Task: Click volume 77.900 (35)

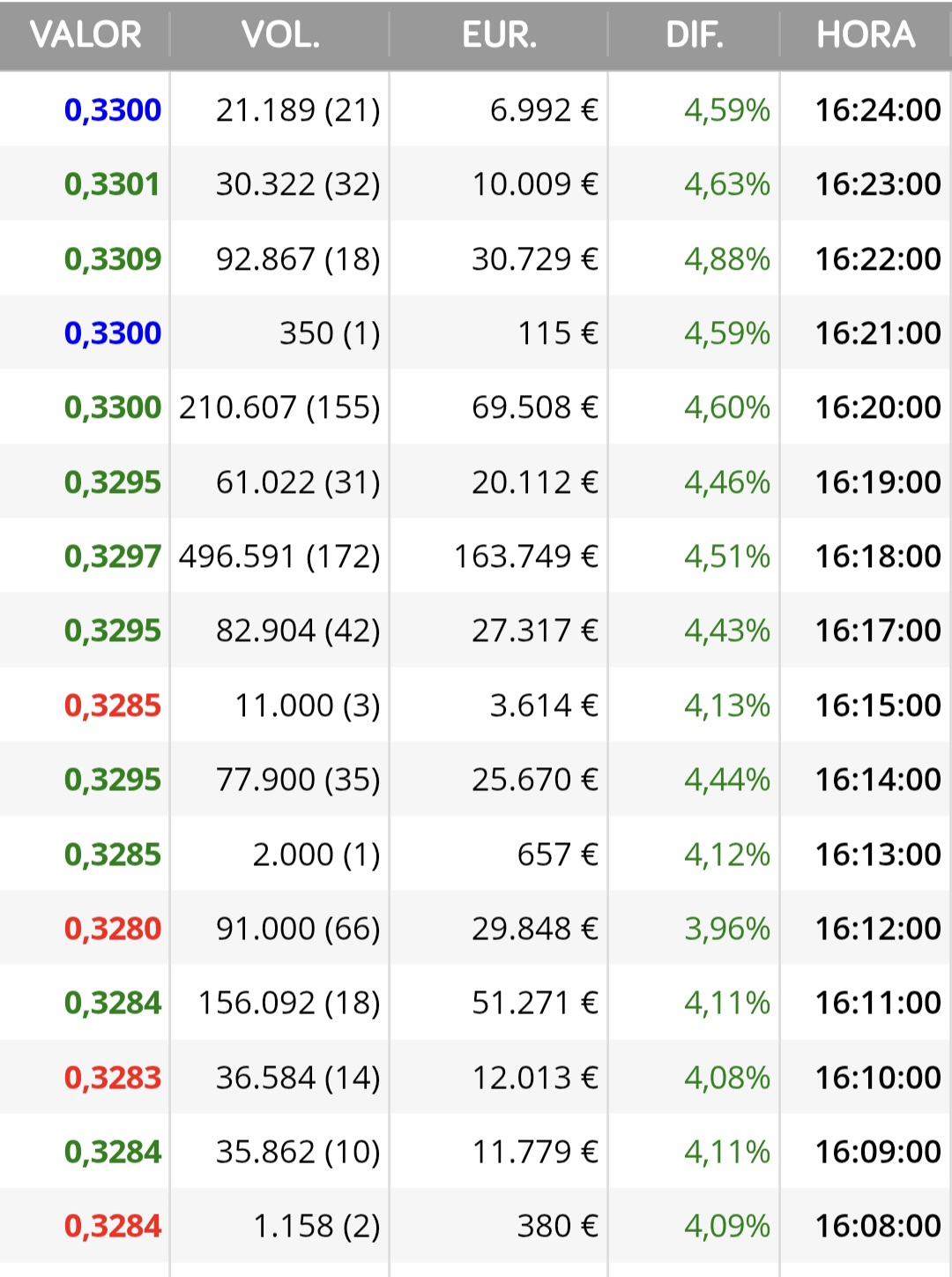Action: pos(298,780)
